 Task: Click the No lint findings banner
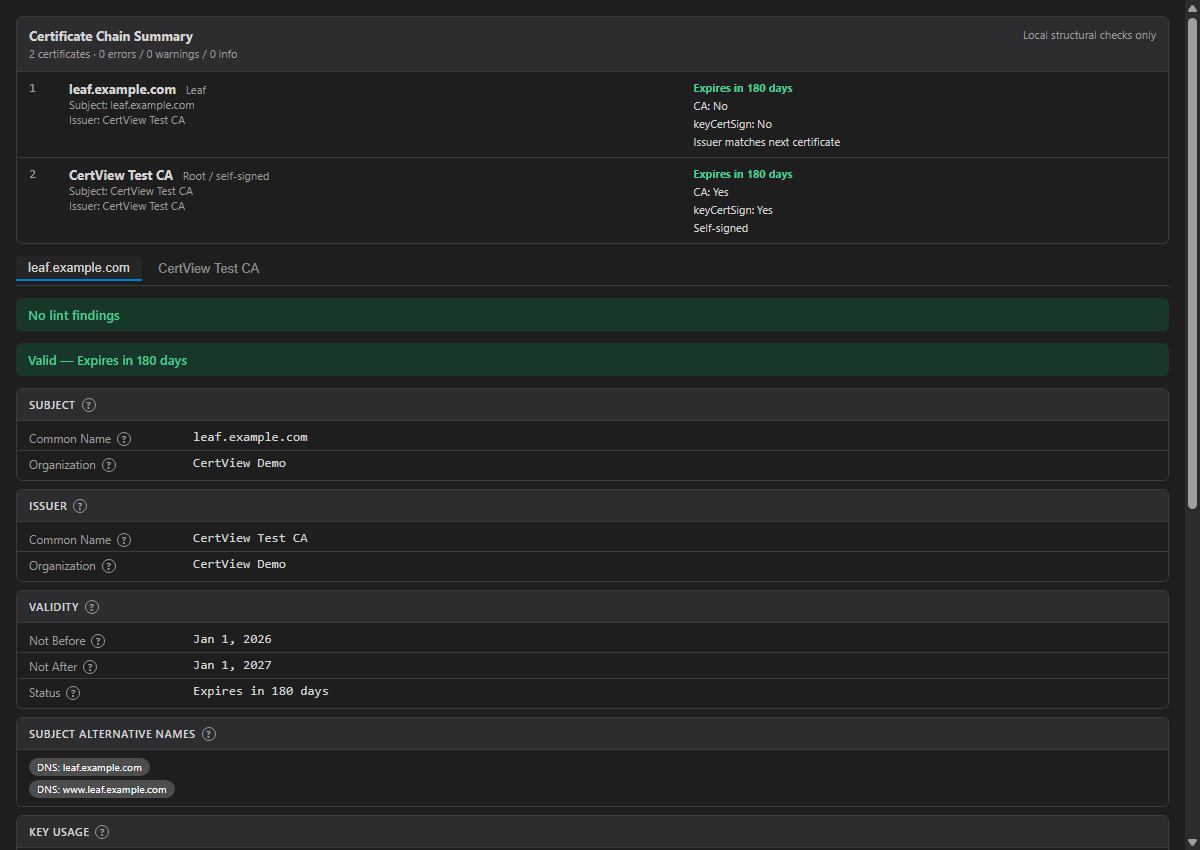coord(592,315)
